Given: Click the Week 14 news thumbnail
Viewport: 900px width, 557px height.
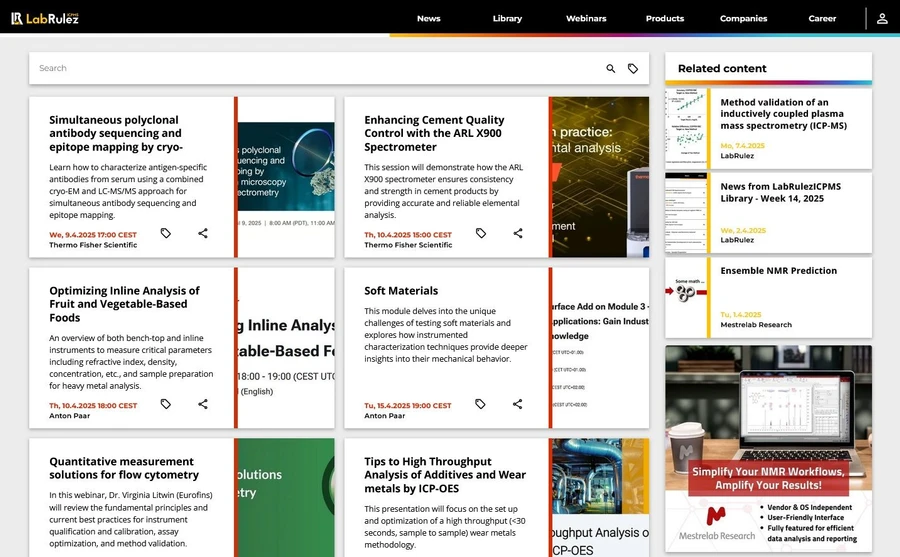Looking at the screenshot, I should pos(686,213).
